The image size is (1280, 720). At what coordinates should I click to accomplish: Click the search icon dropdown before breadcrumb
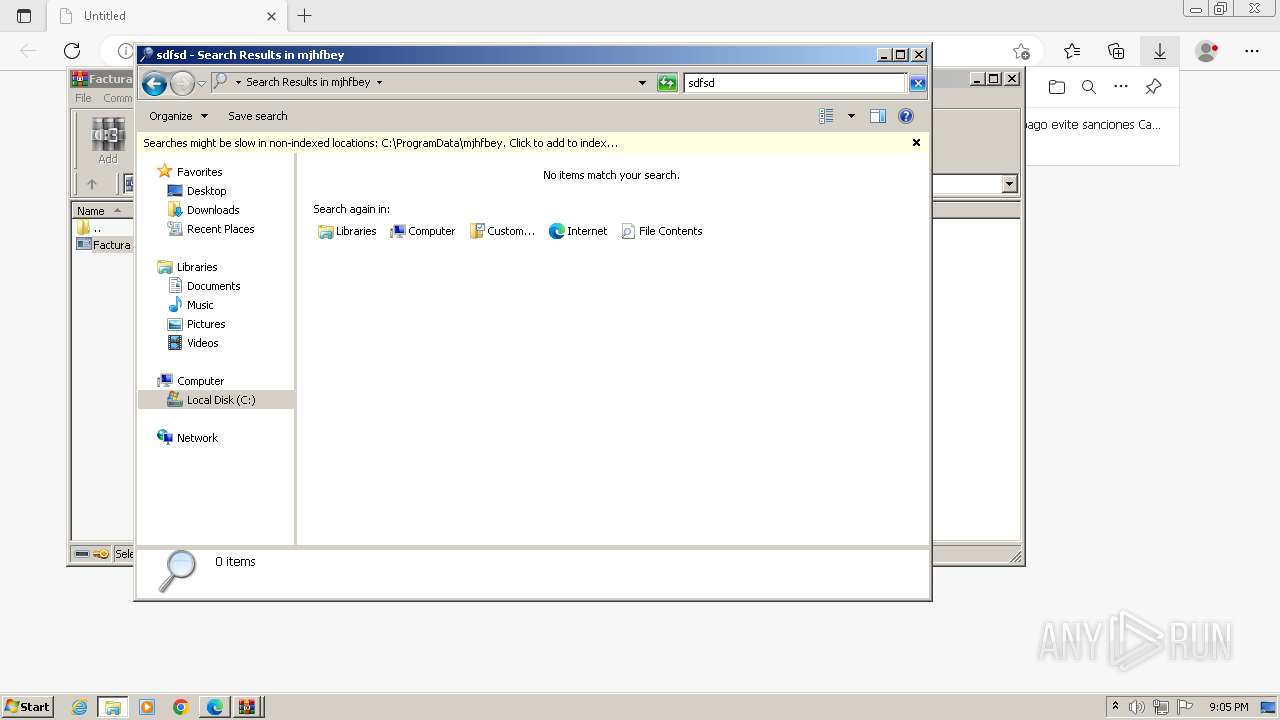pyautogui.click(x=238, y=83)
